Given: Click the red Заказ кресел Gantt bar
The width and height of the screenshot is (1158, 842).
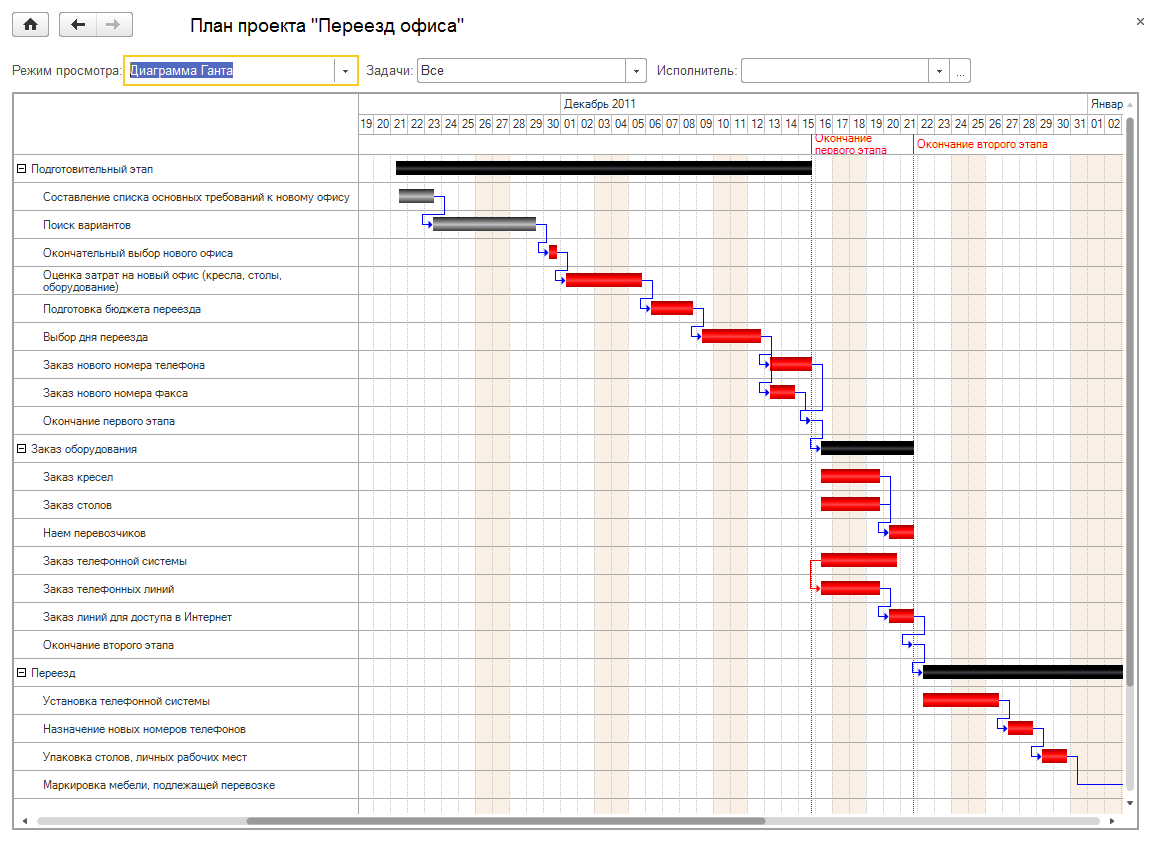Looking at the screenshot, I should tap(850, 476).
